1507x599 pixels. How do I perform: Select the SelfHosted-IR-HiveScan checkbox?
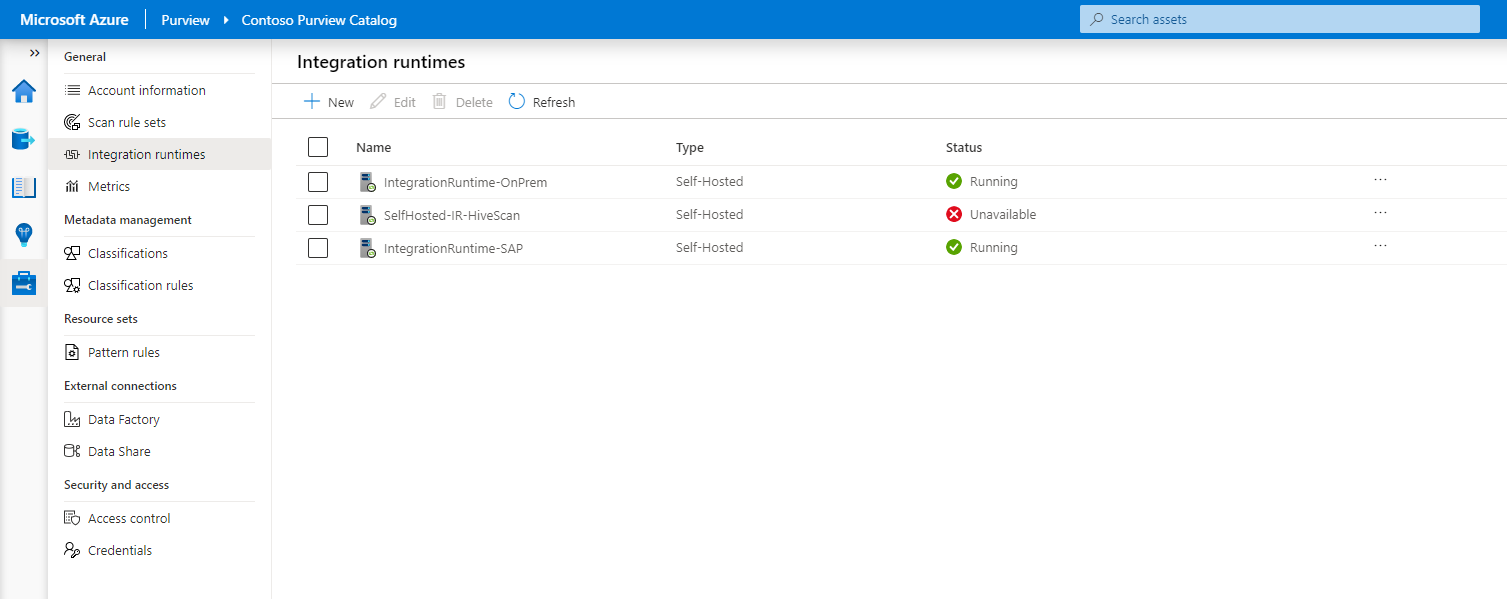317,214
